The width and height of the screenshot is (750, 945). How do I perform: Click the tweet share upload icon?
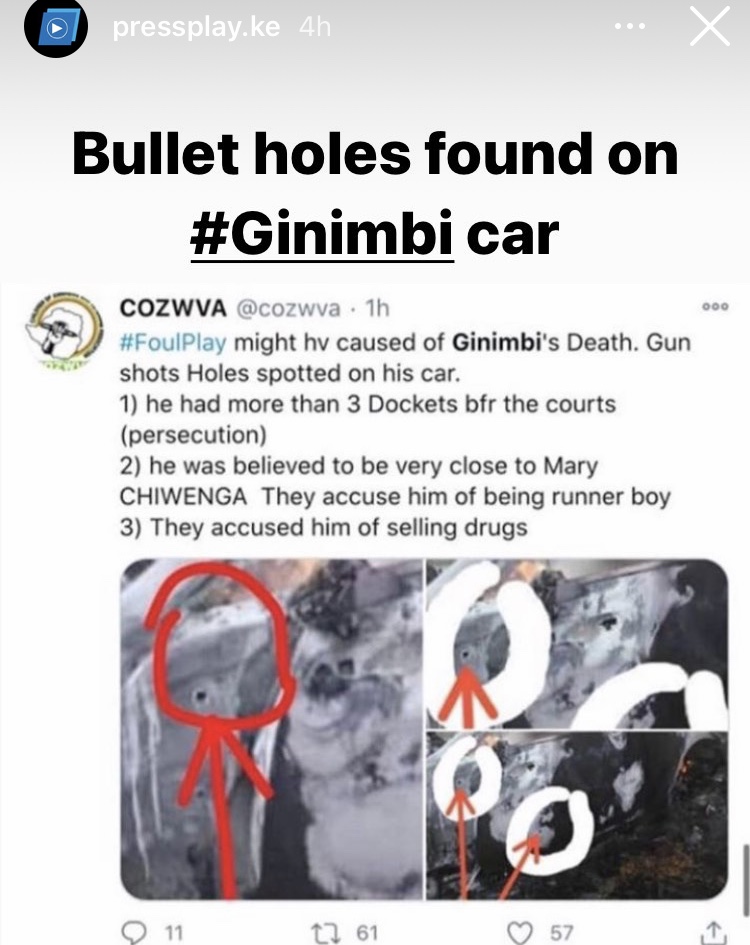tap(713, 932)
